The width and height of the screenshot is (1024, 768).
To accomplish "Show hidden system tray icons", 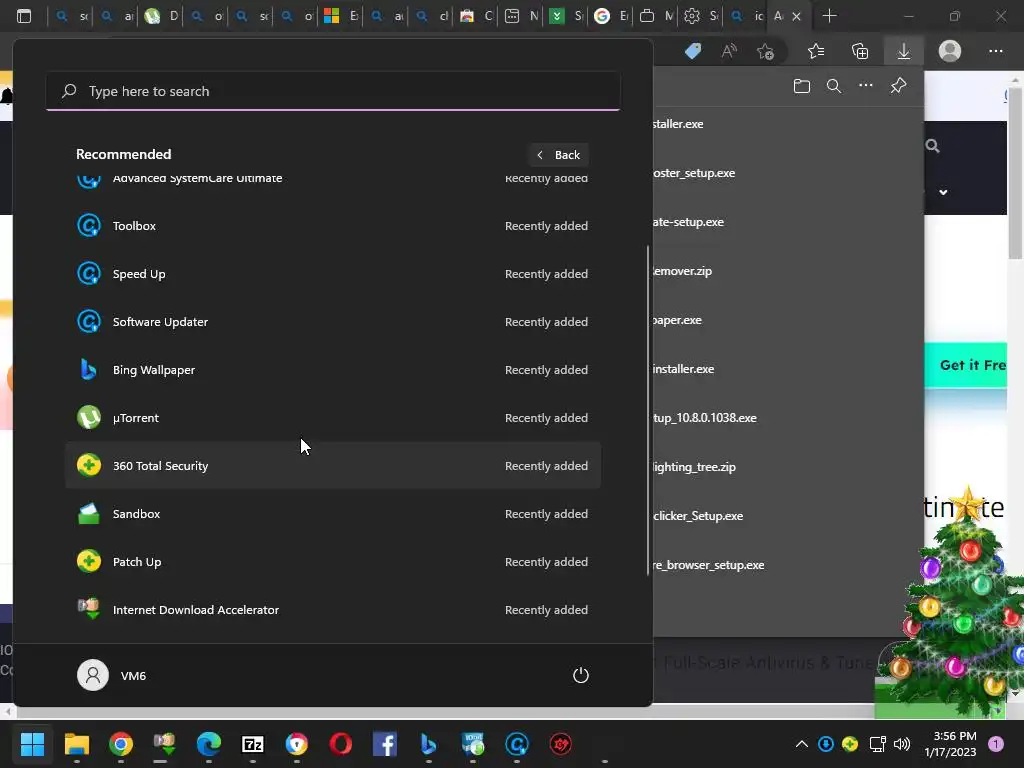I will (802, 744).
